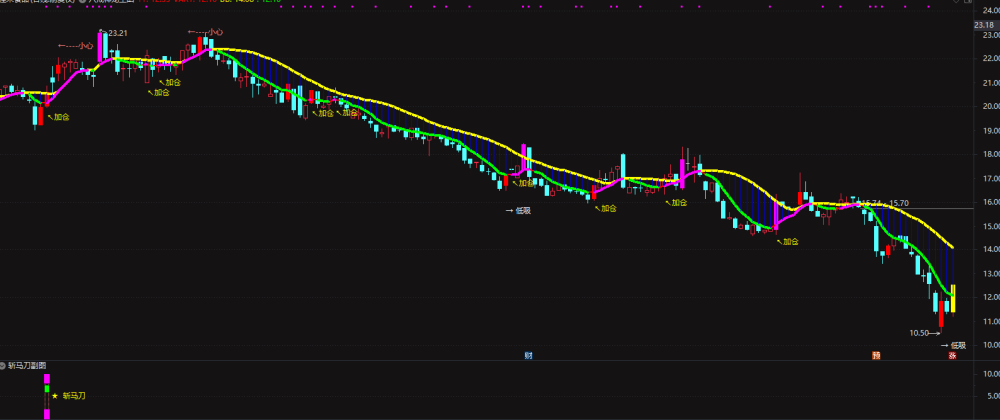Expand the 斩马刀副图 indicator dropdown arrow
This screenshot has height=420, width=1000.
click(x=3, y=366)
